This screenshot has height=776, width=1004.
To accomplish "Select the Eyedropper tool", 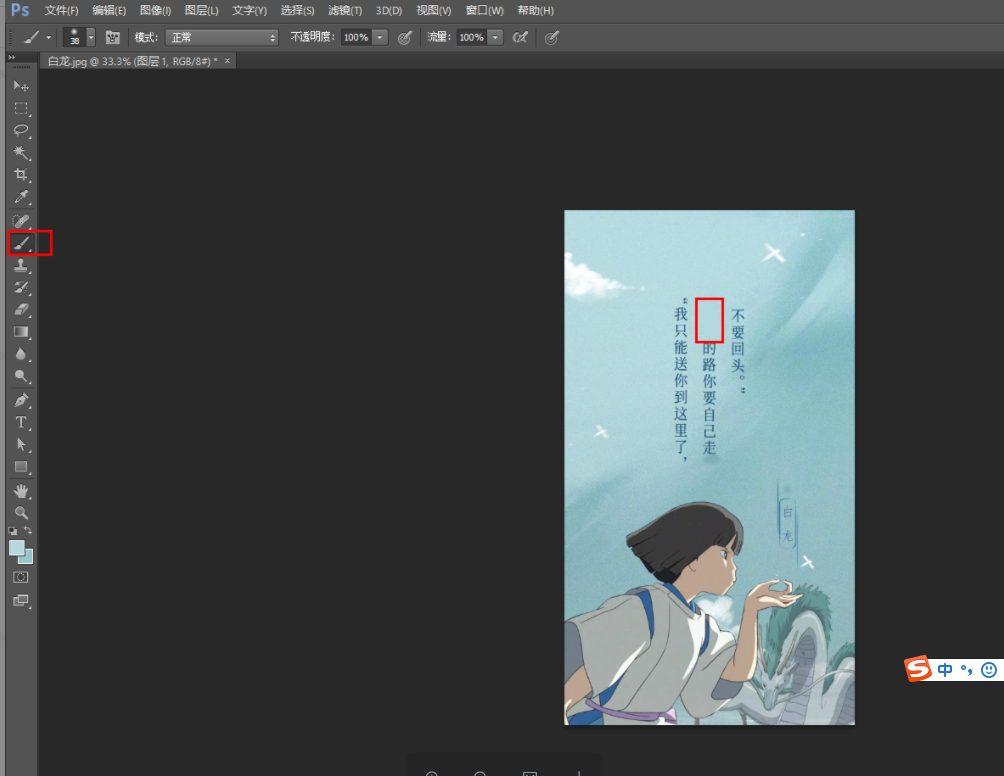I will [x=20, y=197].
